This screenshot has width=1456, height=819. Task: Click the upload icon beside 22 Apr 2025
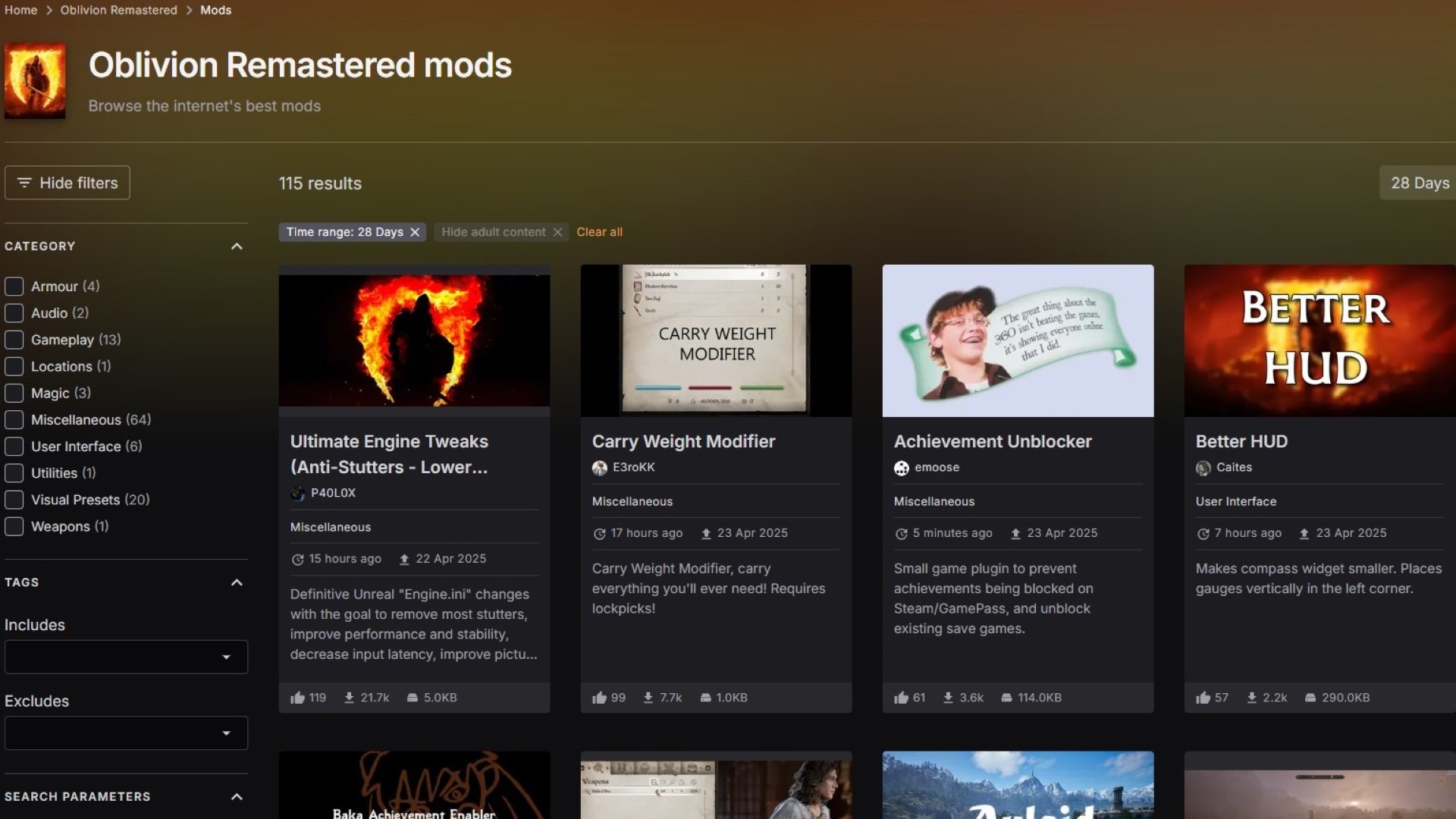coord(404,560)
